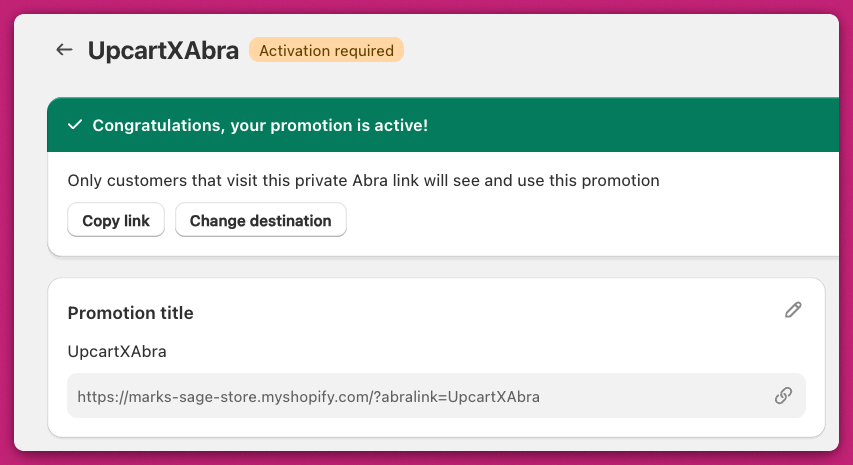Click the Congratulations promotion is active message
The height and width of the screenshot is (465, 853).
pyautogui.click(x=260, y=125)
